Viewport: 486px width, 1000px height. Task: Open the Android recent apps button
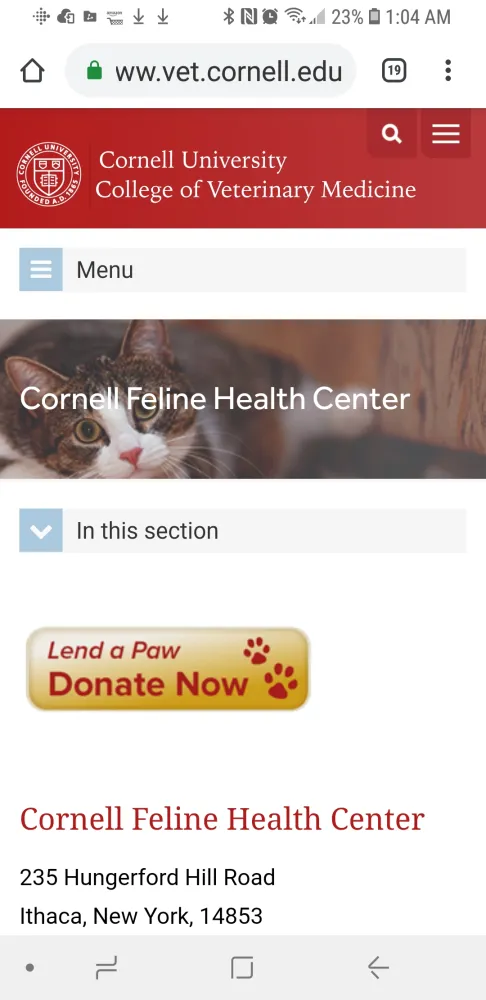(x=106, y=967)
